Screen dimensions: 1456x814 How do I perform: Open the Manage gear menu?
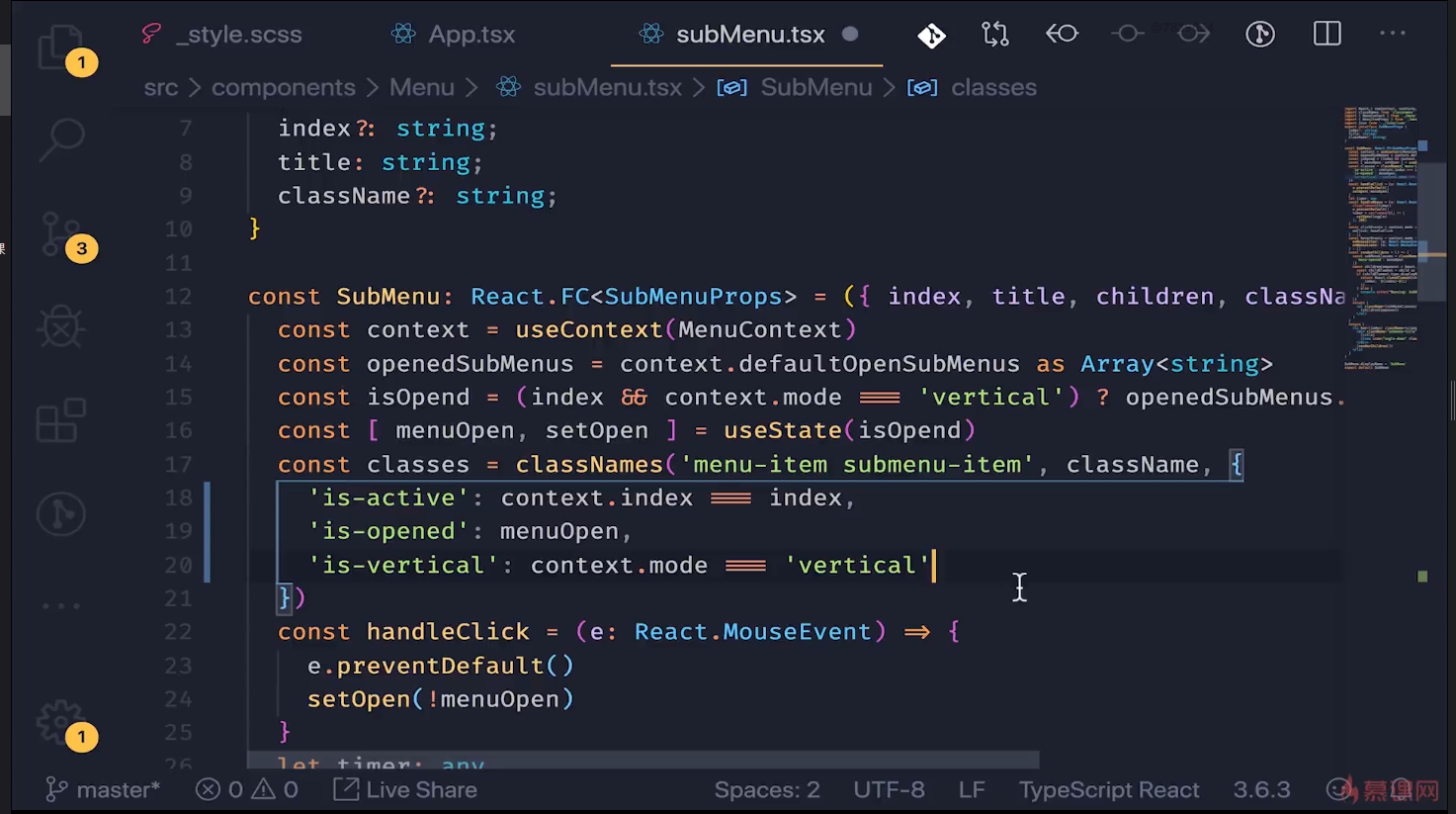[61, 723]
